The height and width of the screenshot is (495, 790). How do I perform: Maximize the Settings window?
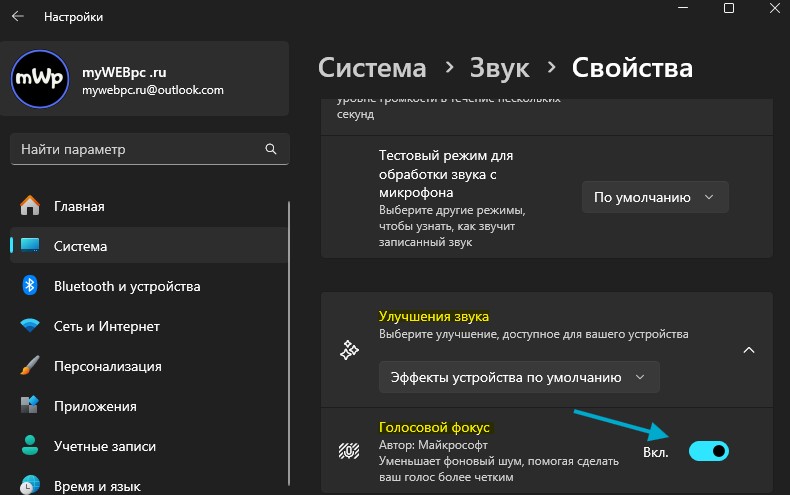pos(729,9)
